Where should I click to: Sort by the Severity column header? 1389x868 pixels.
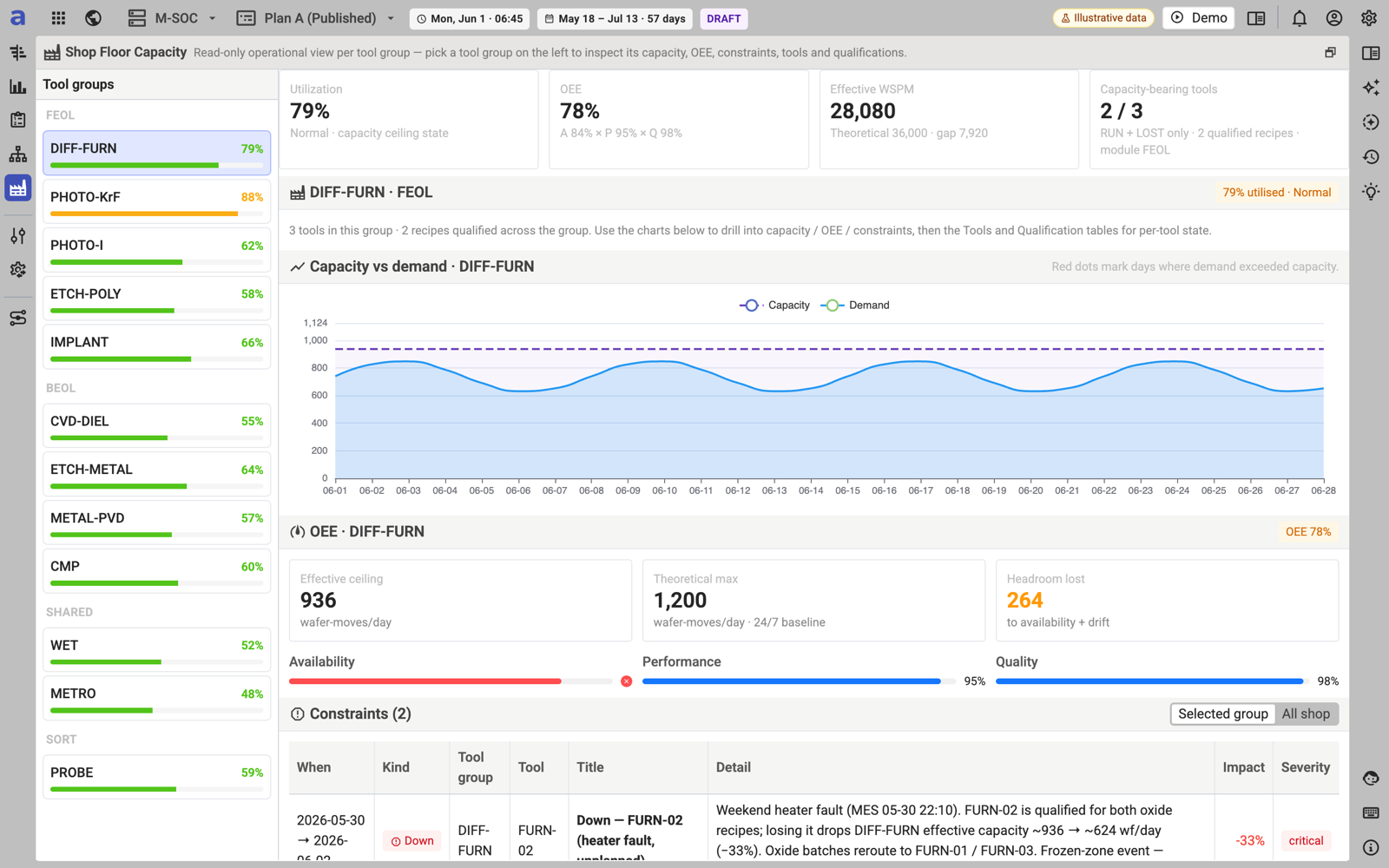click(x=1305, y=767)
